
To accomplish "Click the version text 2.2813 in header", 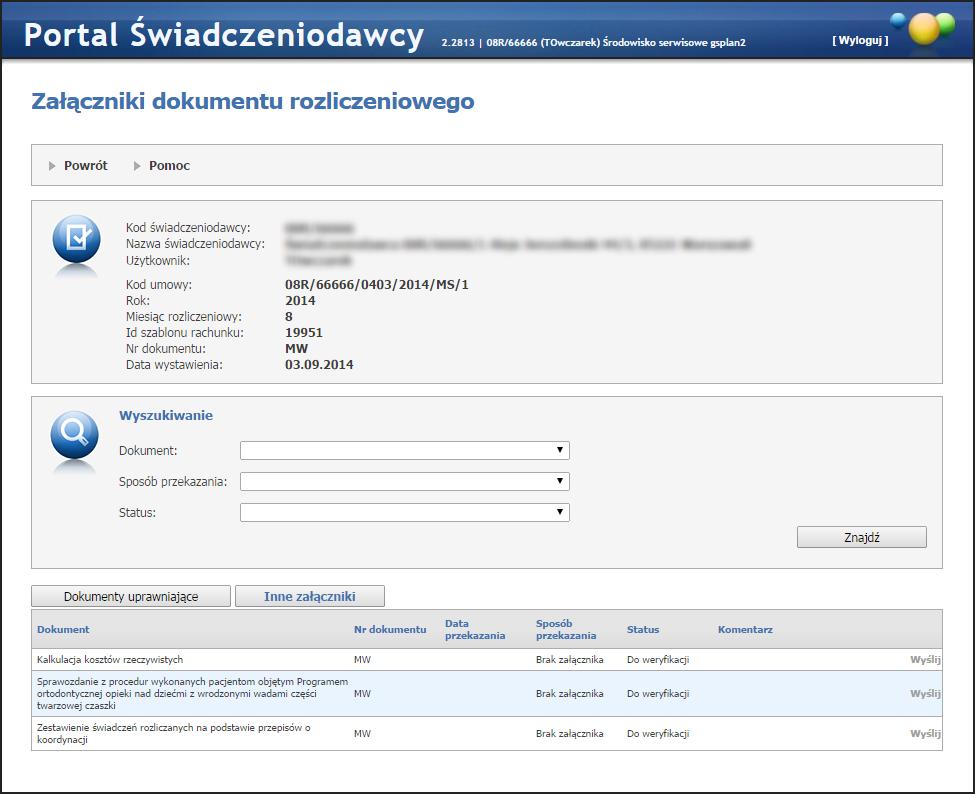I will click(458, 42).
